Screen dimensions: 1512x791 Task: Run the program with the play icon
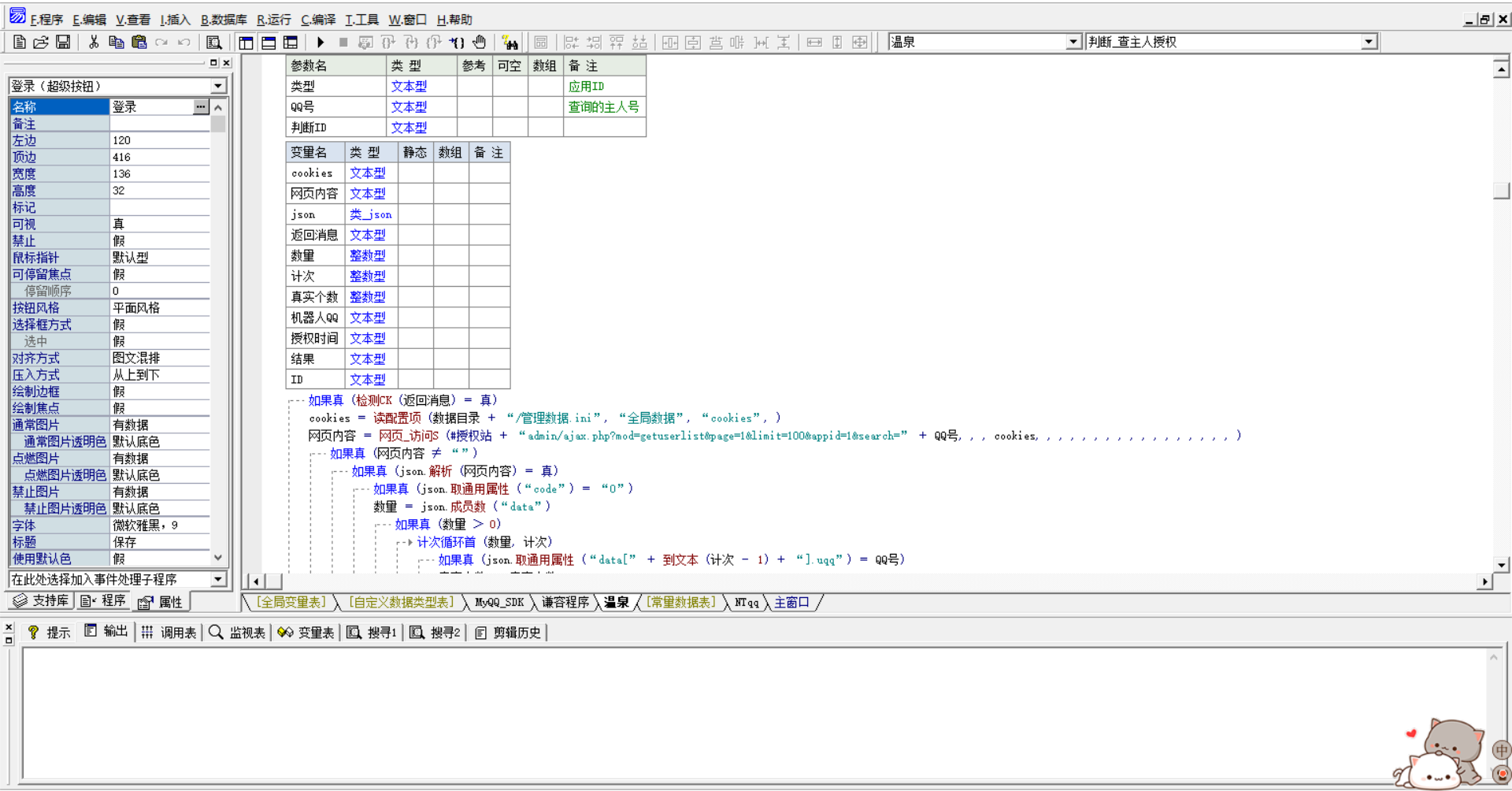321,43
